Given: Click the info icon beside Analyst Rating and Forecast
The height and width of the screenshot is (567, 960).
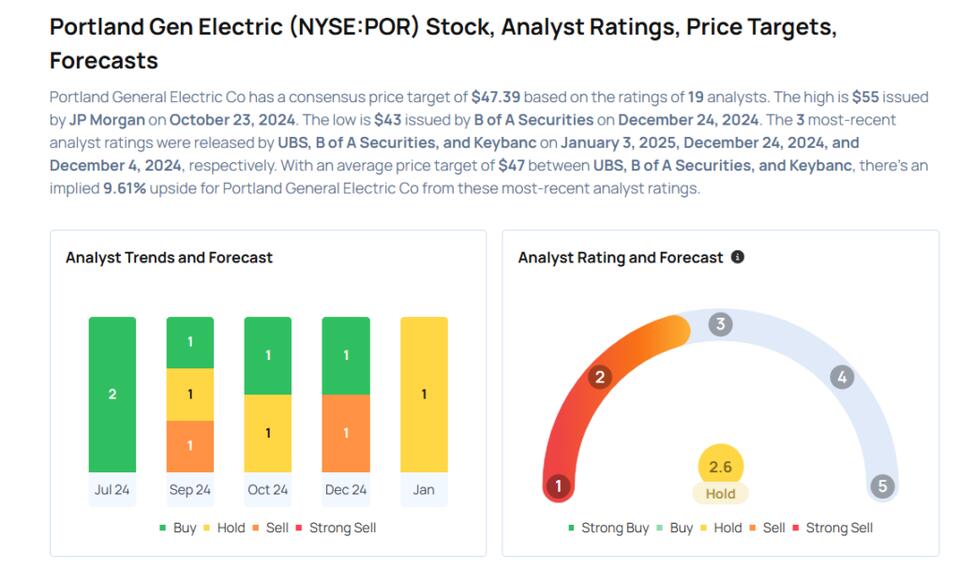Looking at the screenshot, I should [738, 257].
